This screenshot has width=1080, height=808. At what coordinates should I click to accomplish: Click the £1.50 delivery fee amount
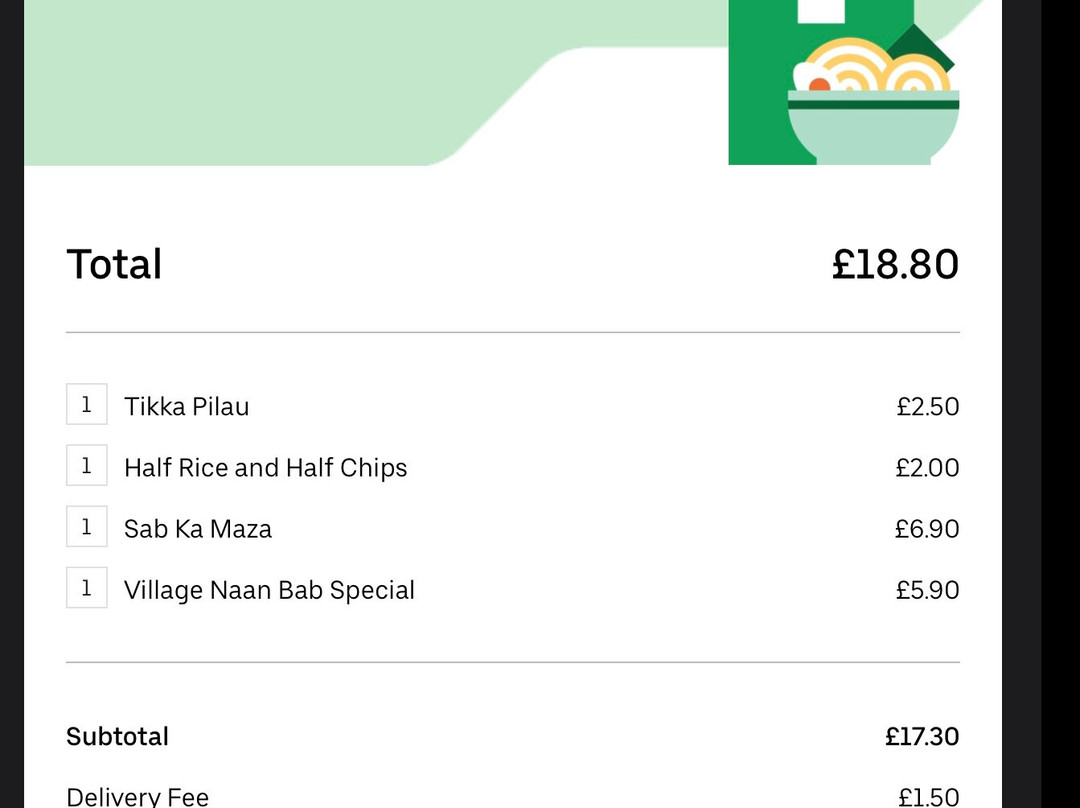point(928,796)
